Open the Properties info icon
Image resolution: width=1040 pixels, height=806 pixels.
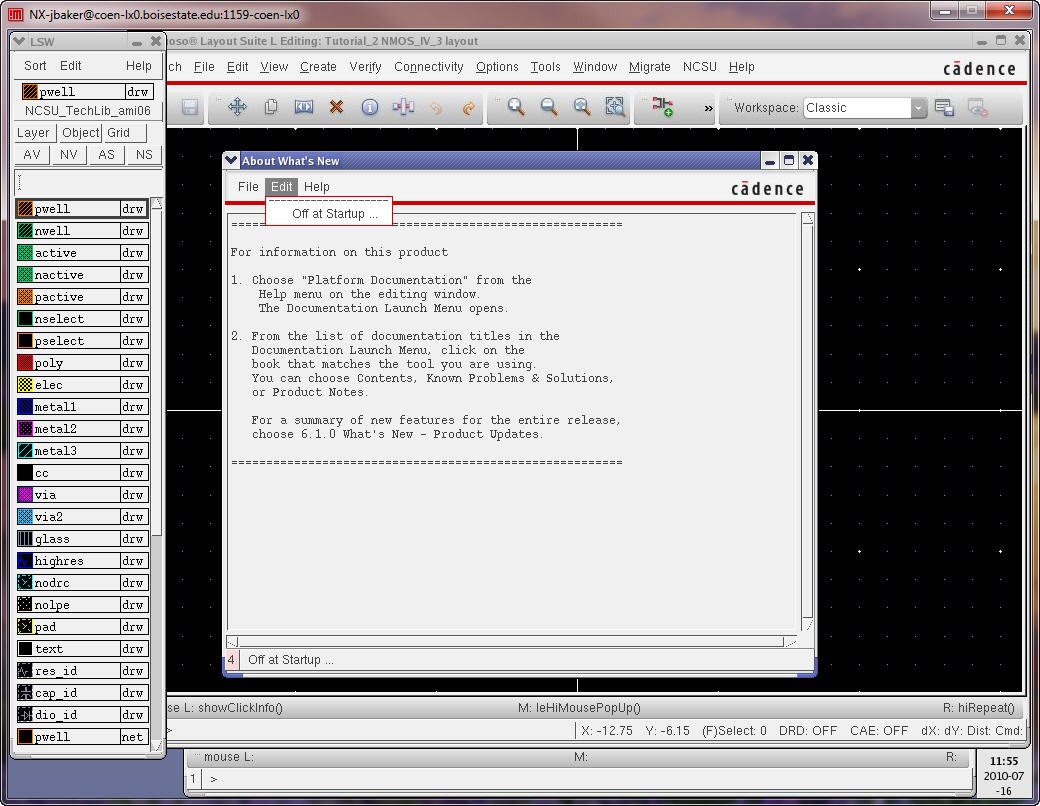click(370, 107)
